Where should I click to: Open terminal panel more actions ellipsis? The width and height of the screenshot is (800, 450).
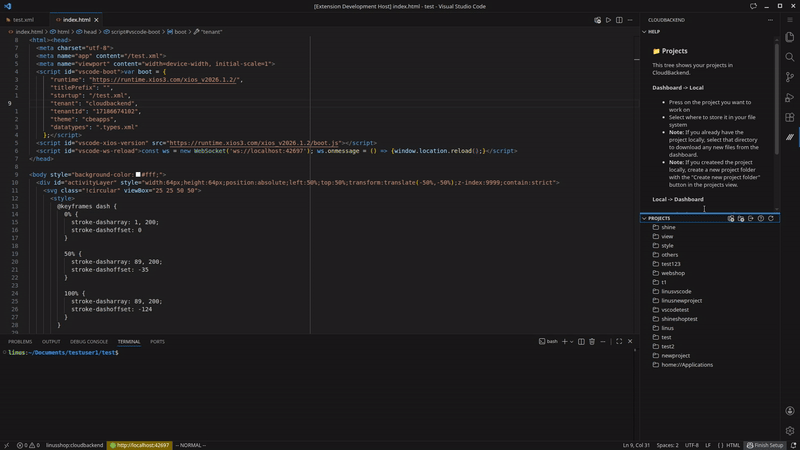603,341
